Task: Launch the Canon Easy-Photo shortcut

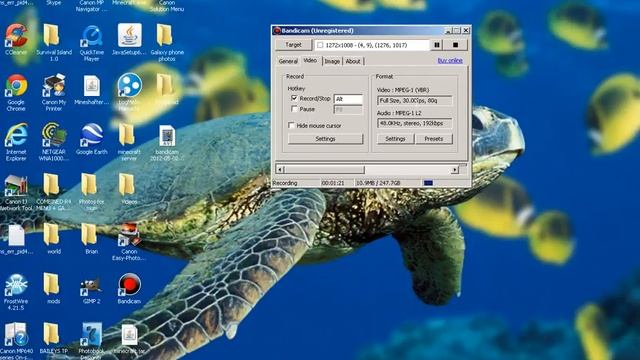Action: [129, 242]
